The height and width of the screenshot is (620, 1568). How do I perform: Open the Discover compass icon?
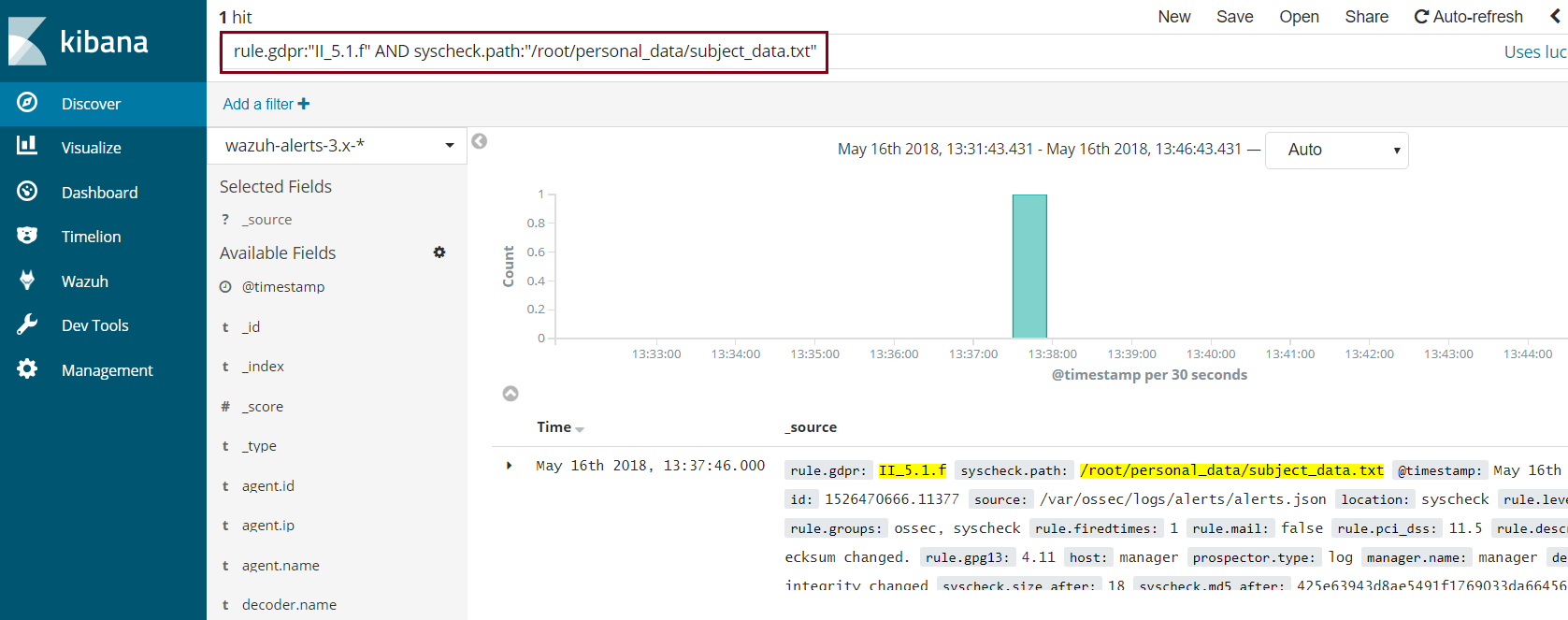pos(27,103)
